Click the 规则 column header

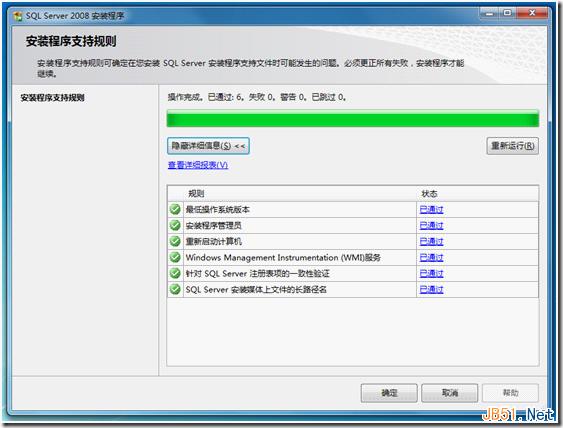point(196,194)
